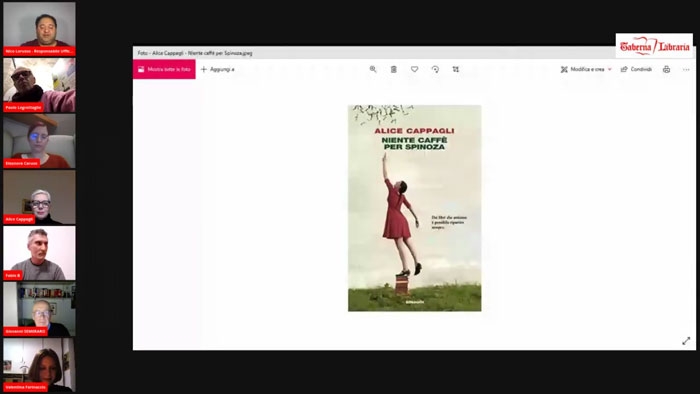Click the print icon
This screenshot has width=700, height=394.
pos(666,69)
